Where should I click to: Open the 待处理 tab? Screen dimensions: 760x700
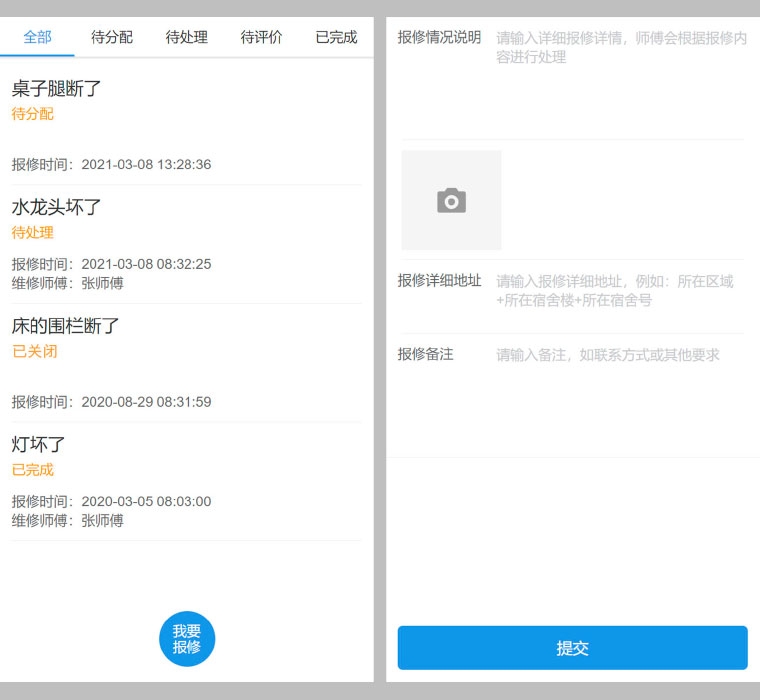tap(187, 37)
